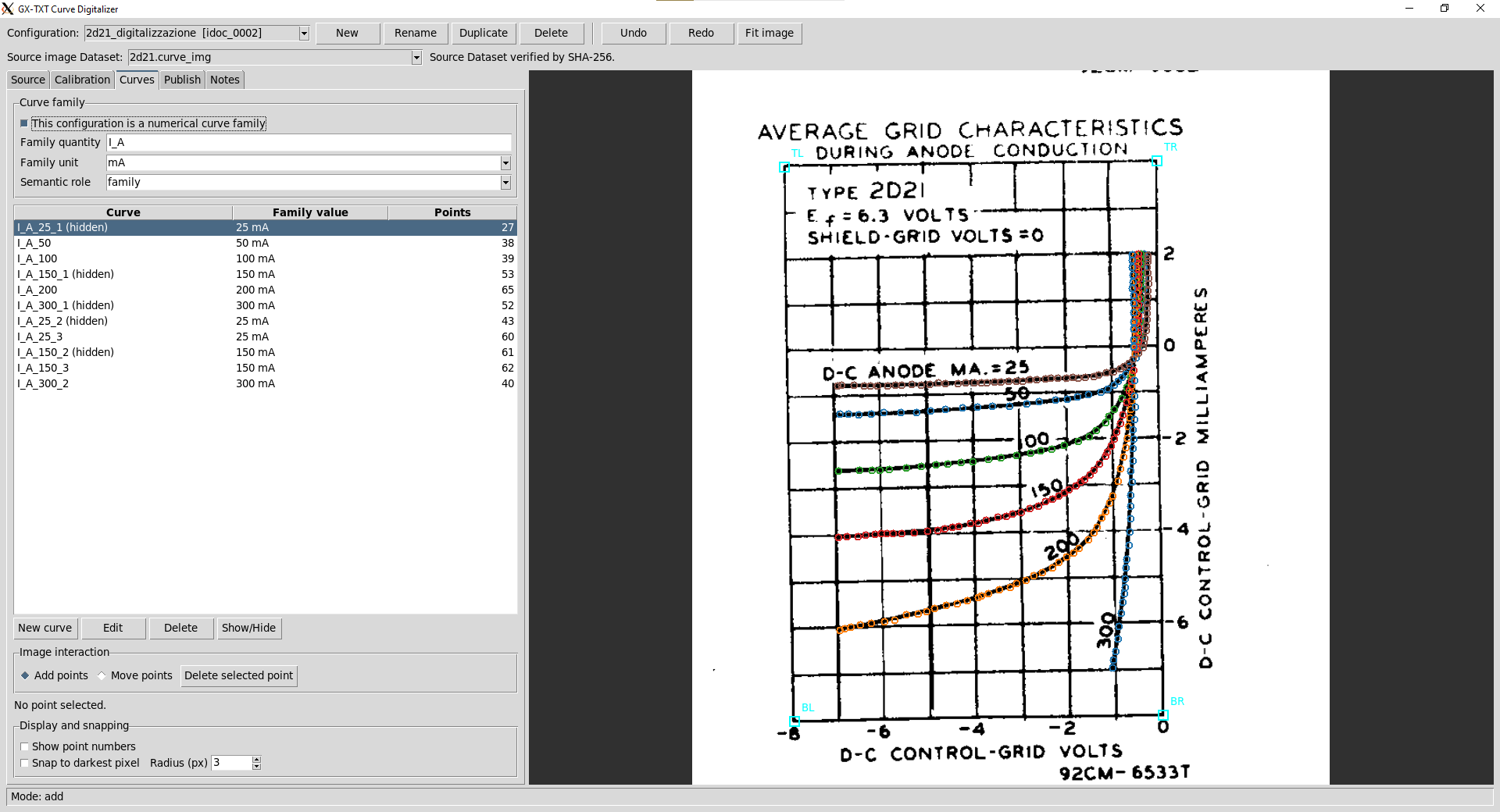Click the BR calibration corner marker
1500x812 pixels.
[x=1162, y=715]
